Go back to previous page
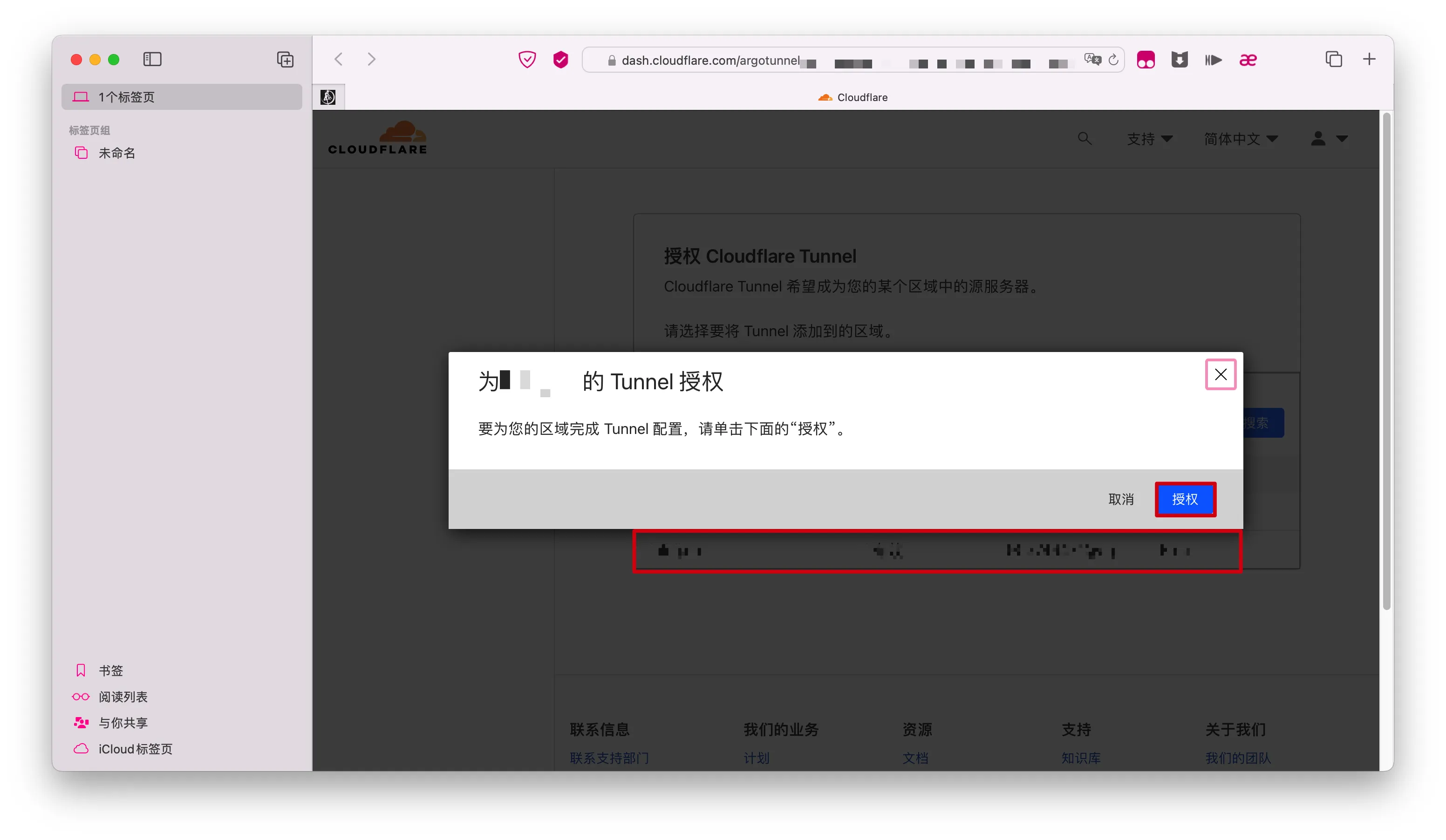 [339, 60]
